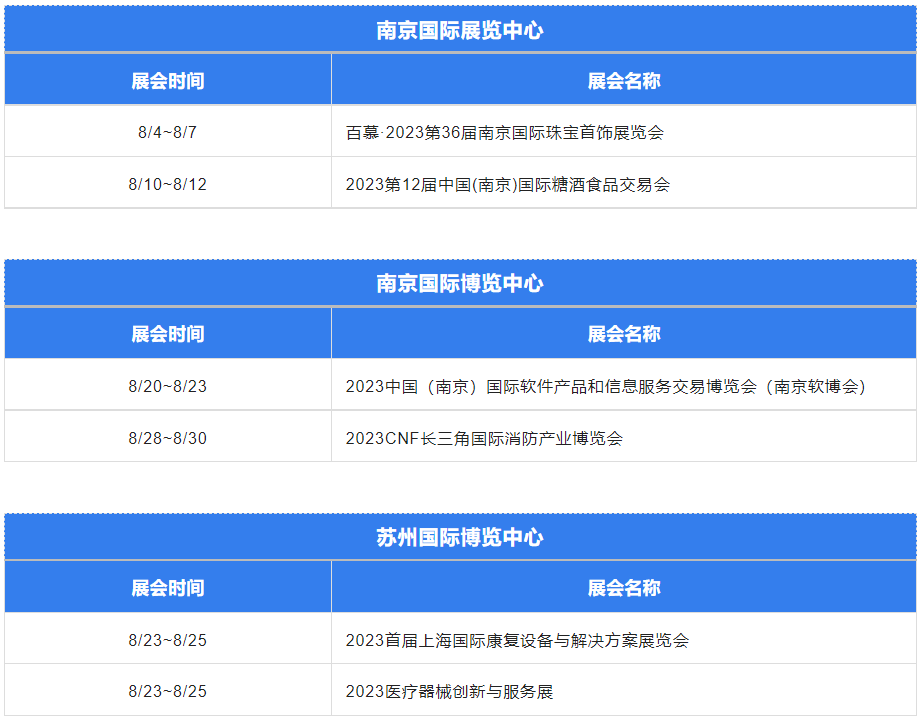
Task: Click 8/23~8/25 date in 医疗器械创新 row
Action: point(168,691)
